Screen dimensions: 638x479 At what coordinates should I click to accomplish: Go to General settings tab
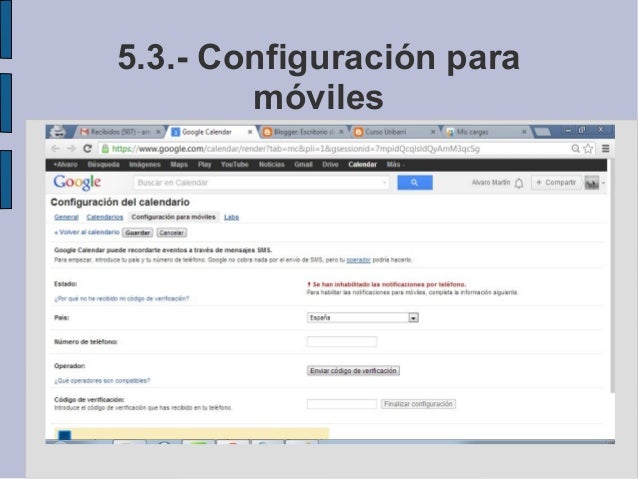tap(66, 217)
